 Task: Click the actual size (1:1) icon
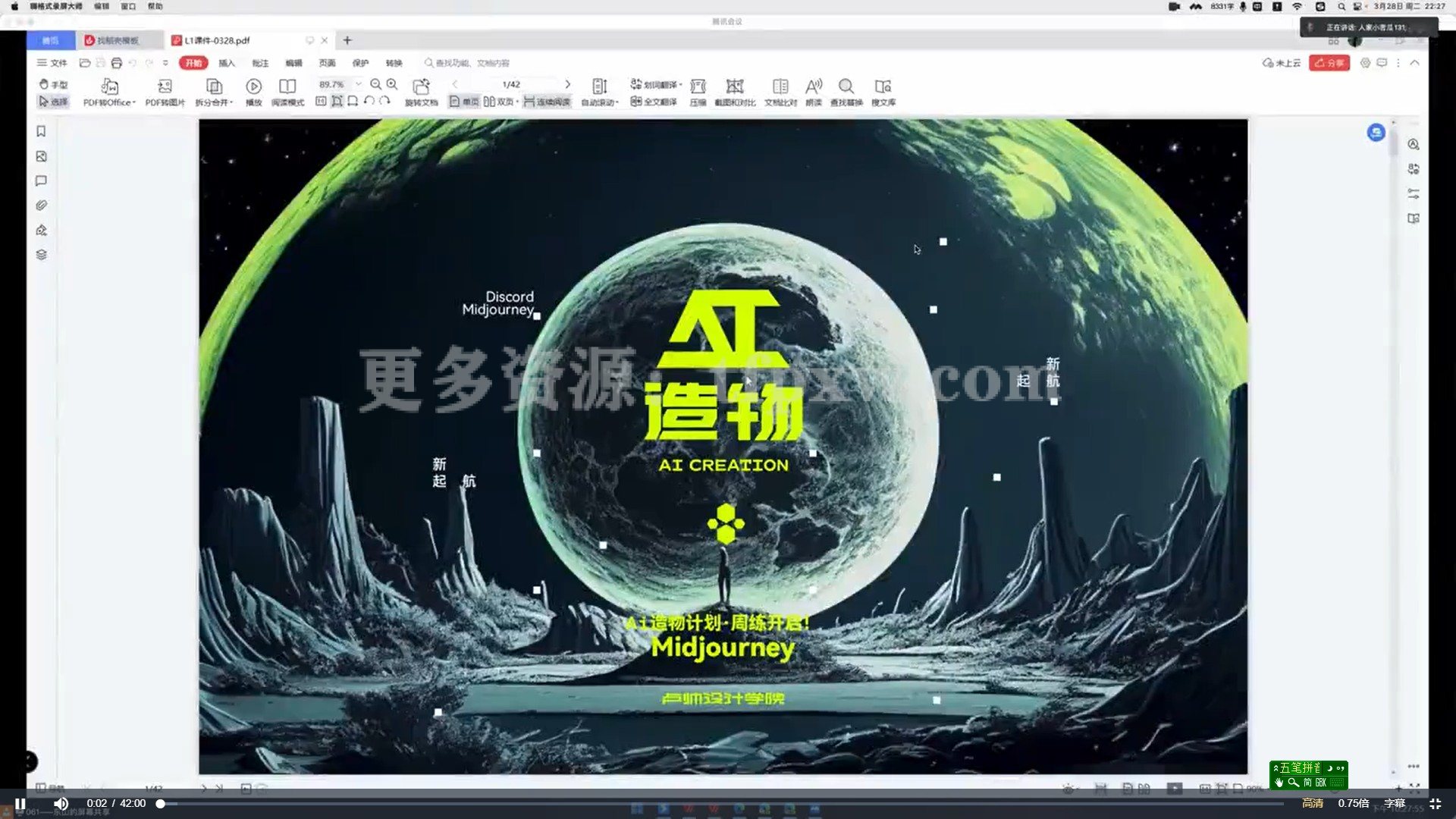coord(321,101)
